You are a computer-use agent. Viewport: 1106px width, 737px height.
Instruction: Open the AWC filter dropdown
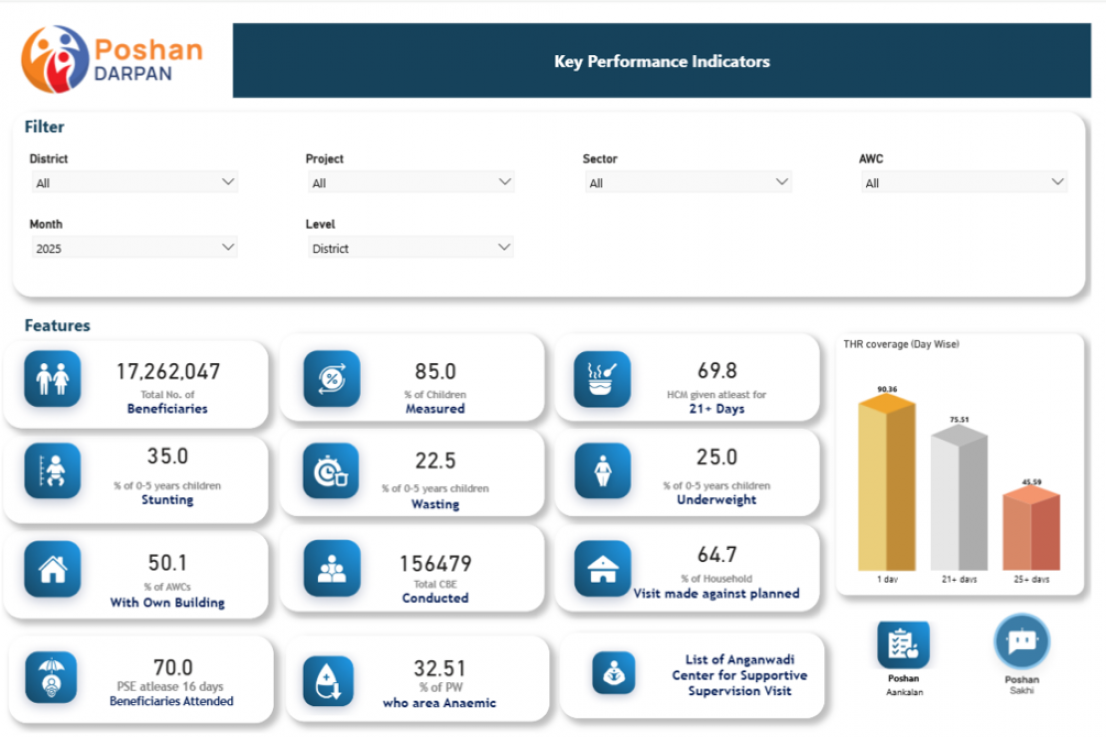963,183
